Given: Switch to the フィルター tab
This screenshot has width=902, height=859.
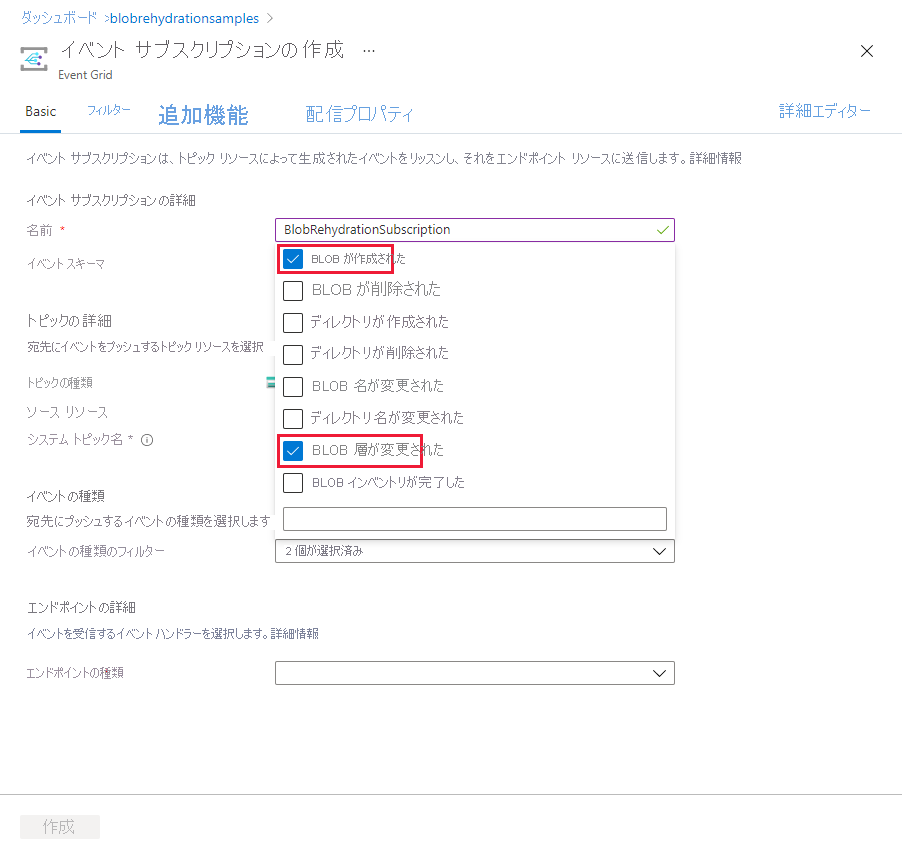Looking at the screenshot, I should pos(107,110).
